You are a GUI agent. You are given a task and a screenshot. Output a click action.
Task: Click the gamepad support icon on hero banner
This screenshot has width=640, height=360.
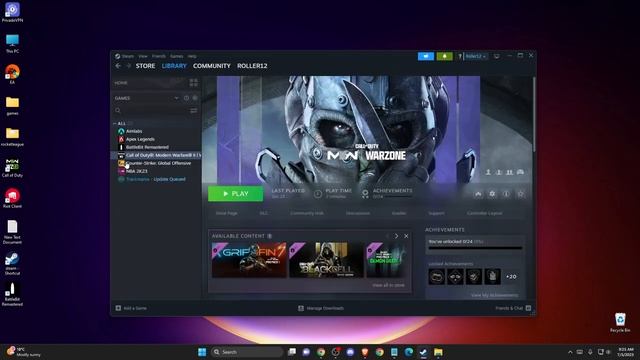(x=520, y=172)
